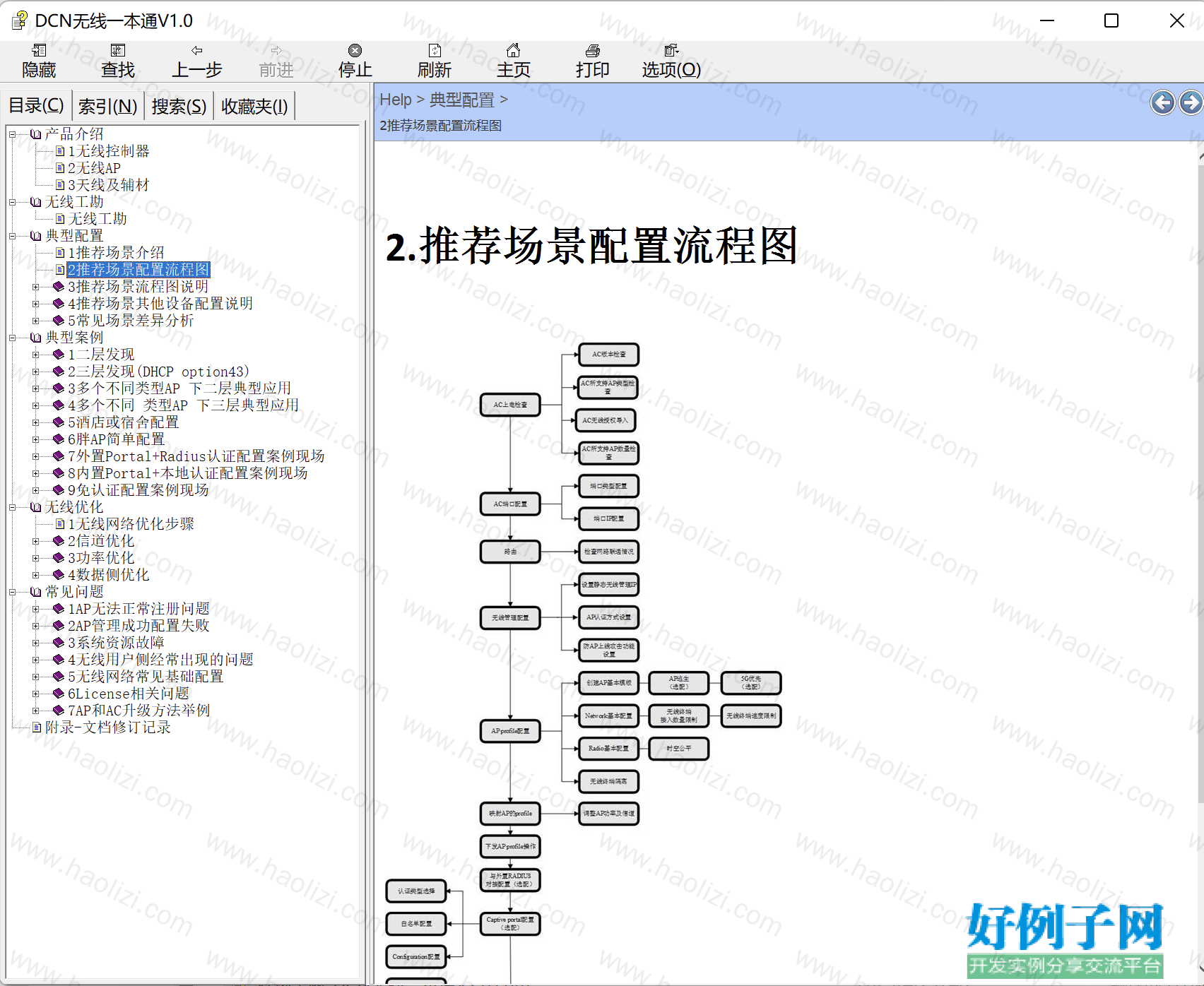The width and height of the screenshot is (1204, 986).
Task: Open the 3天线及辅材 topic
Action: point(108,185)
